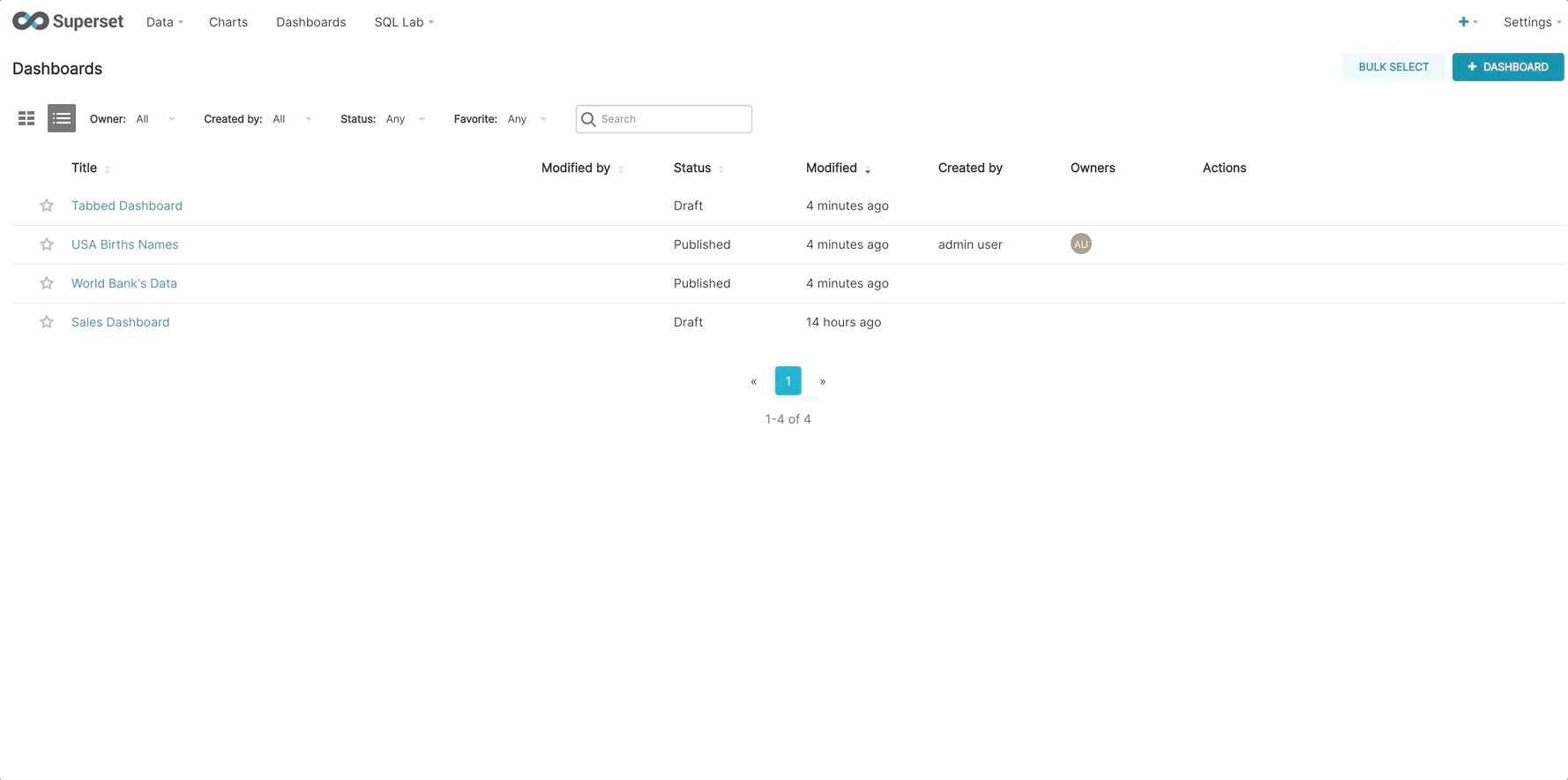Open the Favorite filter dropdown
1568x780 pixels.
point(527,119)
